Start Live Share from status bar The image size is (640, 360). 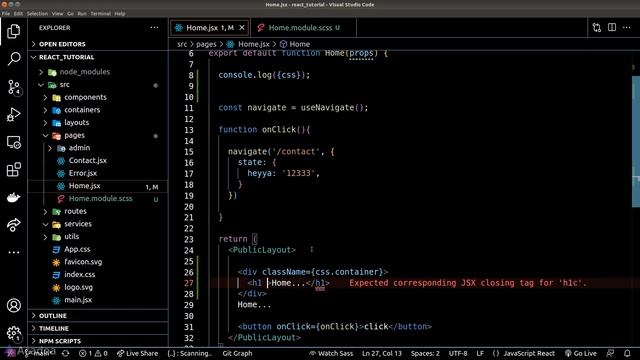(x=137, y=353)
